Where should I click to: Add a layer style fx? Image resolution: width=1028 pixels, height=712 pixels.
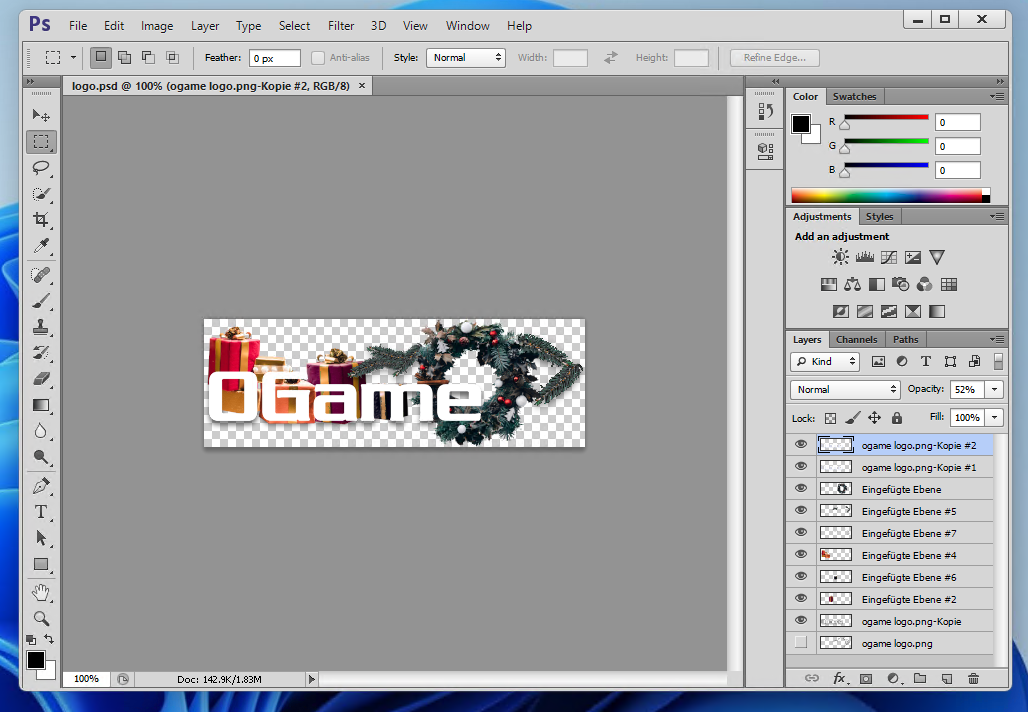839,679
